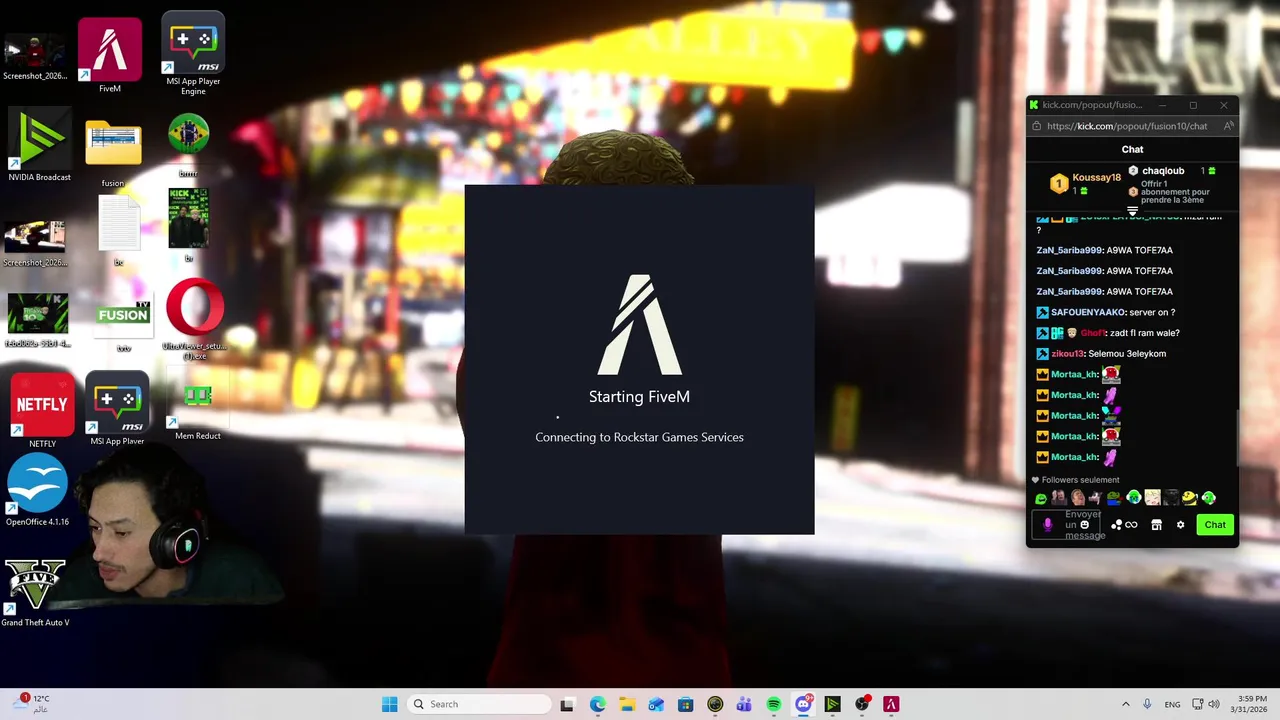Click the purple microphone icon in message box

coord(1047,525)
